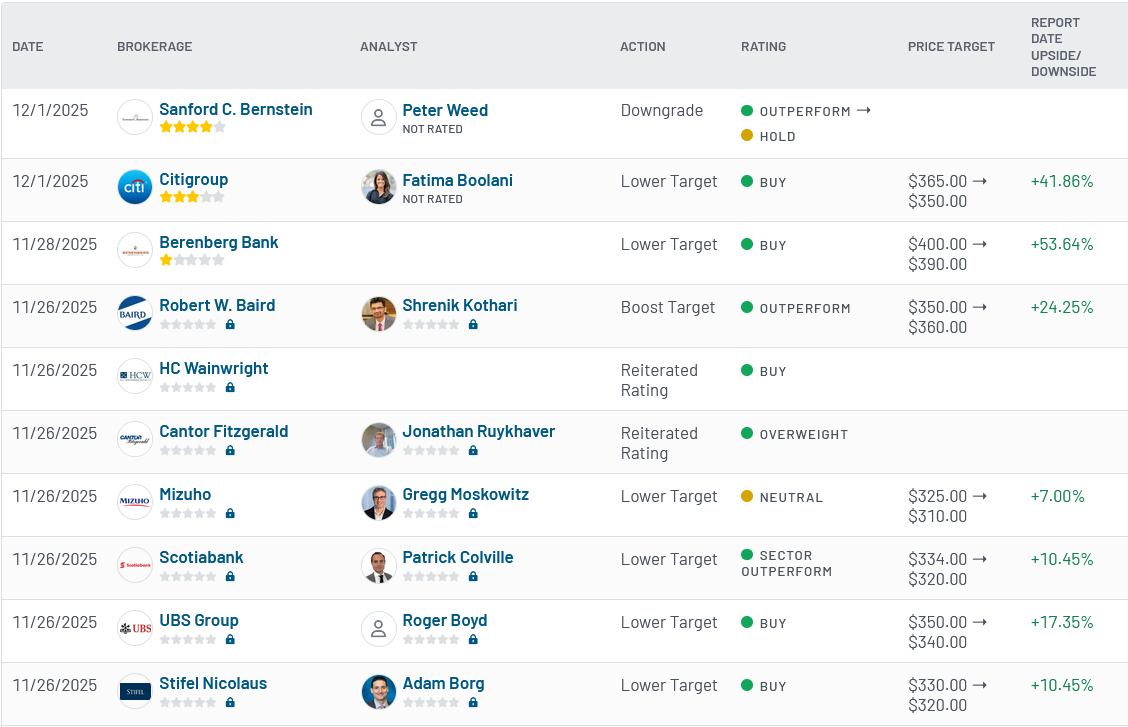Screen dimensions: 1128x727
Task: Open analyst Fatima Boolani's profile link
Action: [x=458, y=180]
